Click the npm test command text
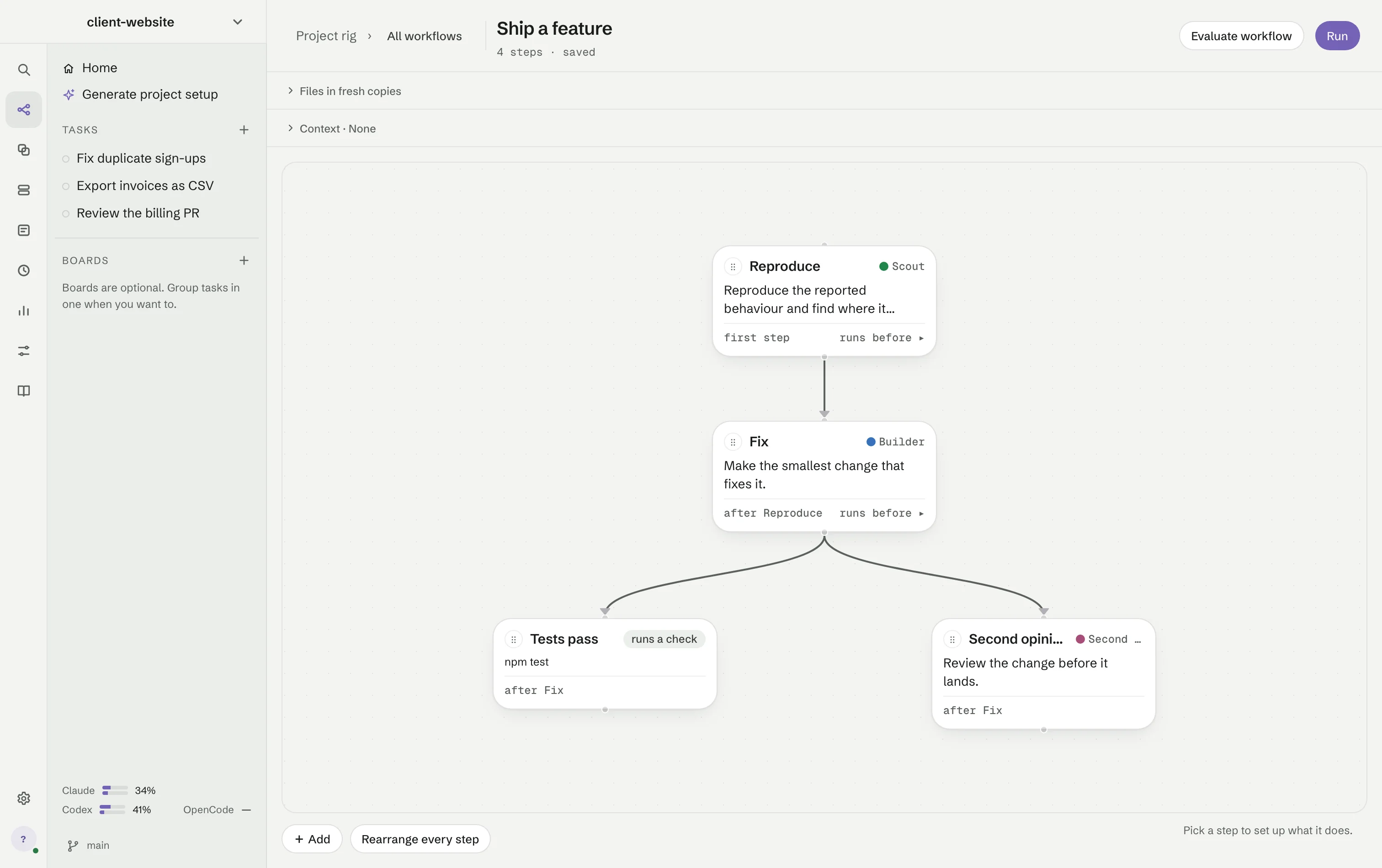 (526, 662)
